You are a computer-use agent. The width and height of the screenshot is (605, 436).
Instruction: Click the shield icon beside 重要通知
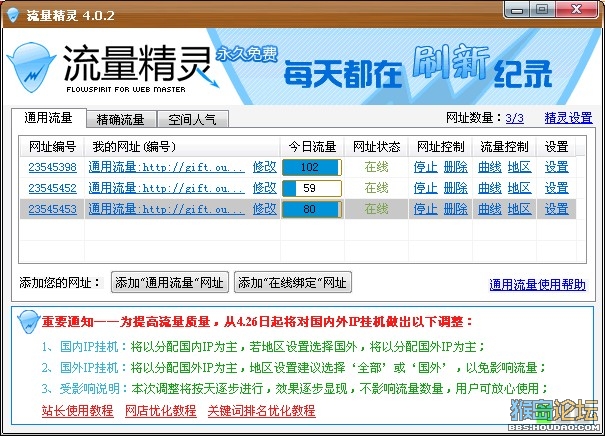coord(29,321)
